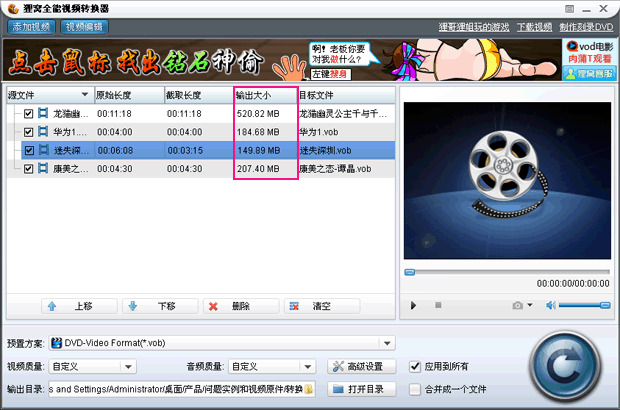Mute the preview speaker icon
The image size is (620, 410).
[x=549, y=305]
